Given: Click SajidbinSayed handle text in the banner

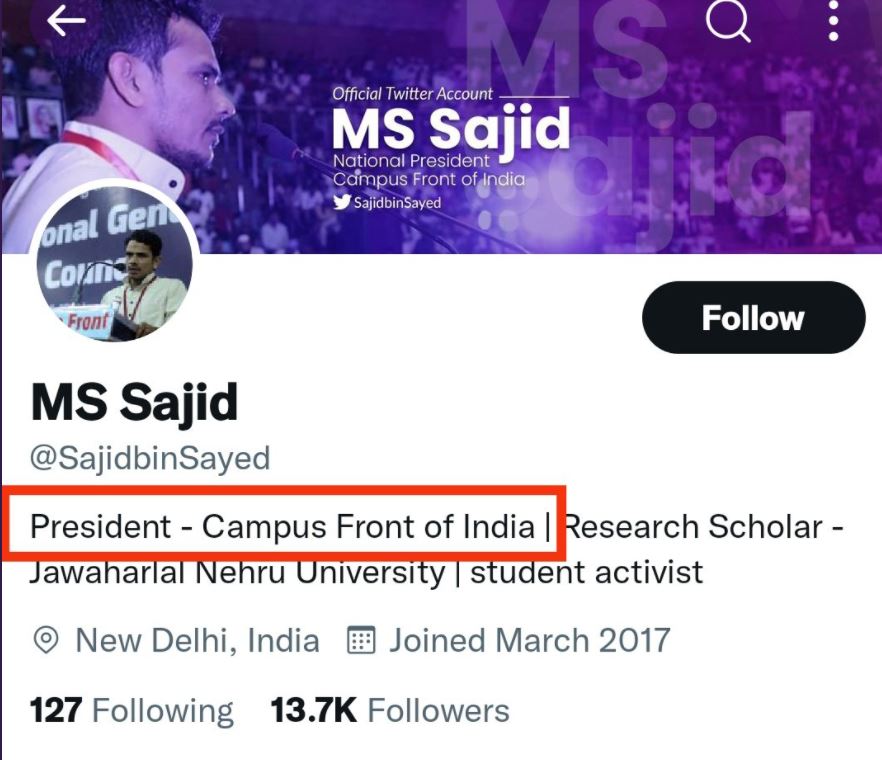Looking at the screenshot, I should (397, 202).
